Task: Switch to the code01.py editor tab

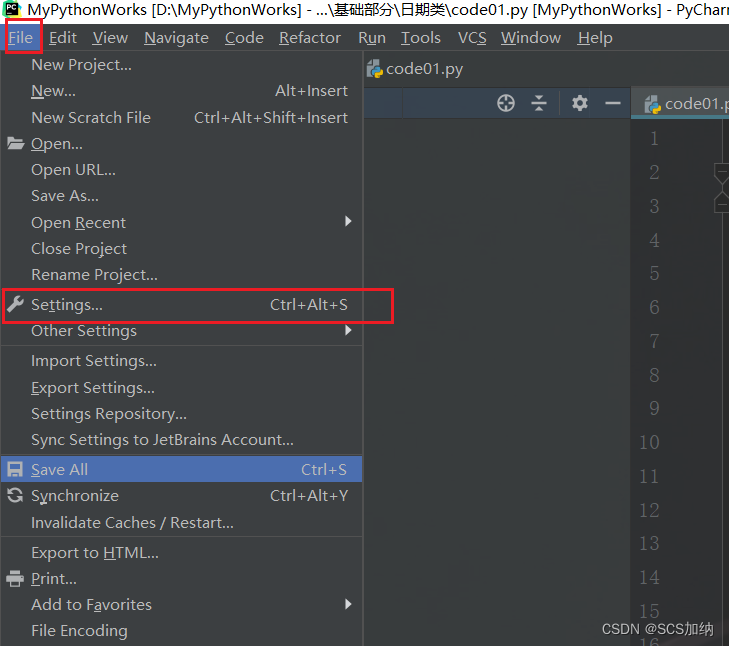Action: [680, 104]
